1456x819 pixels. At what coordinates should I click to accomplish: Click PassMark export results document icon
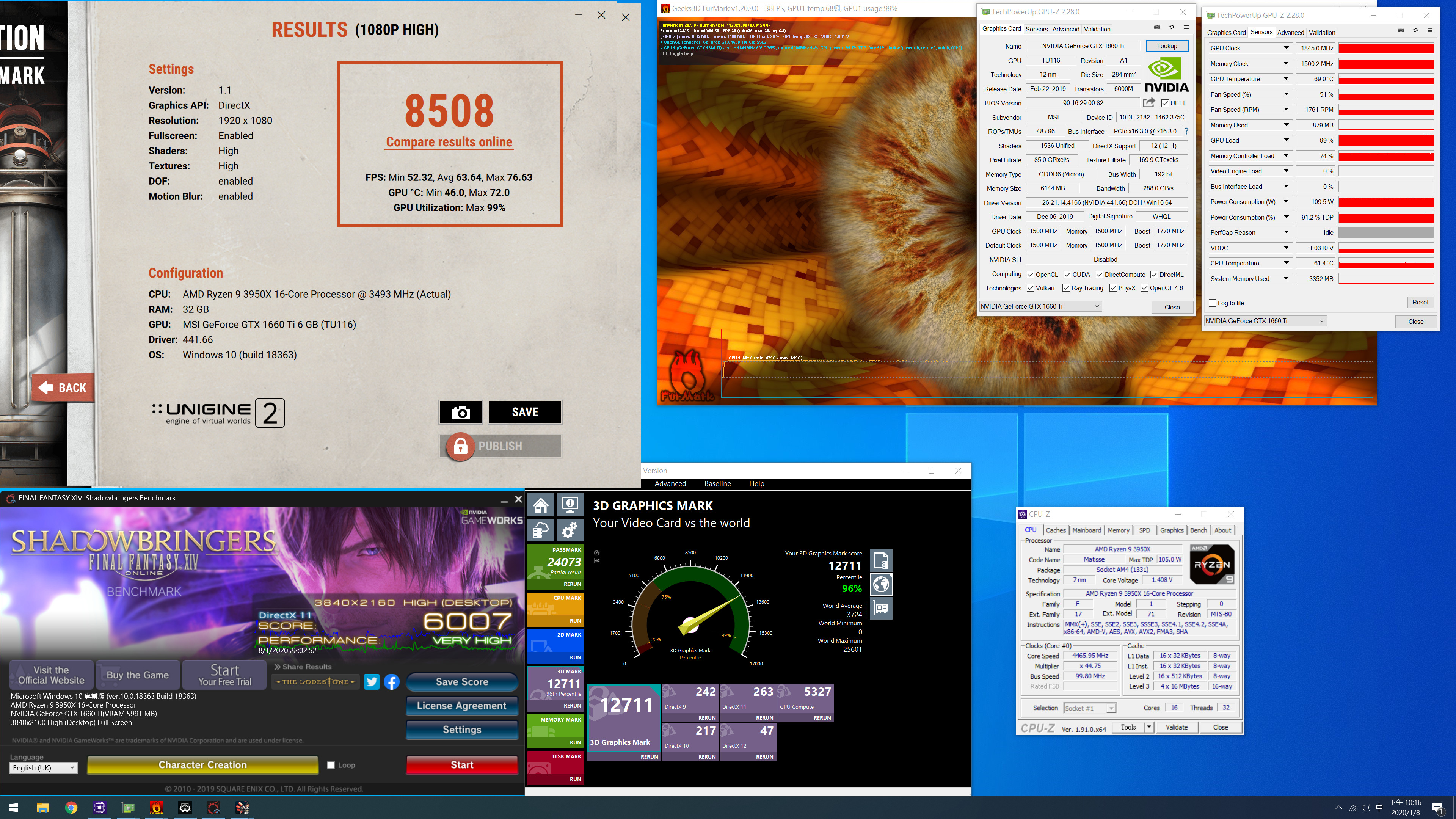coord(880,561)
